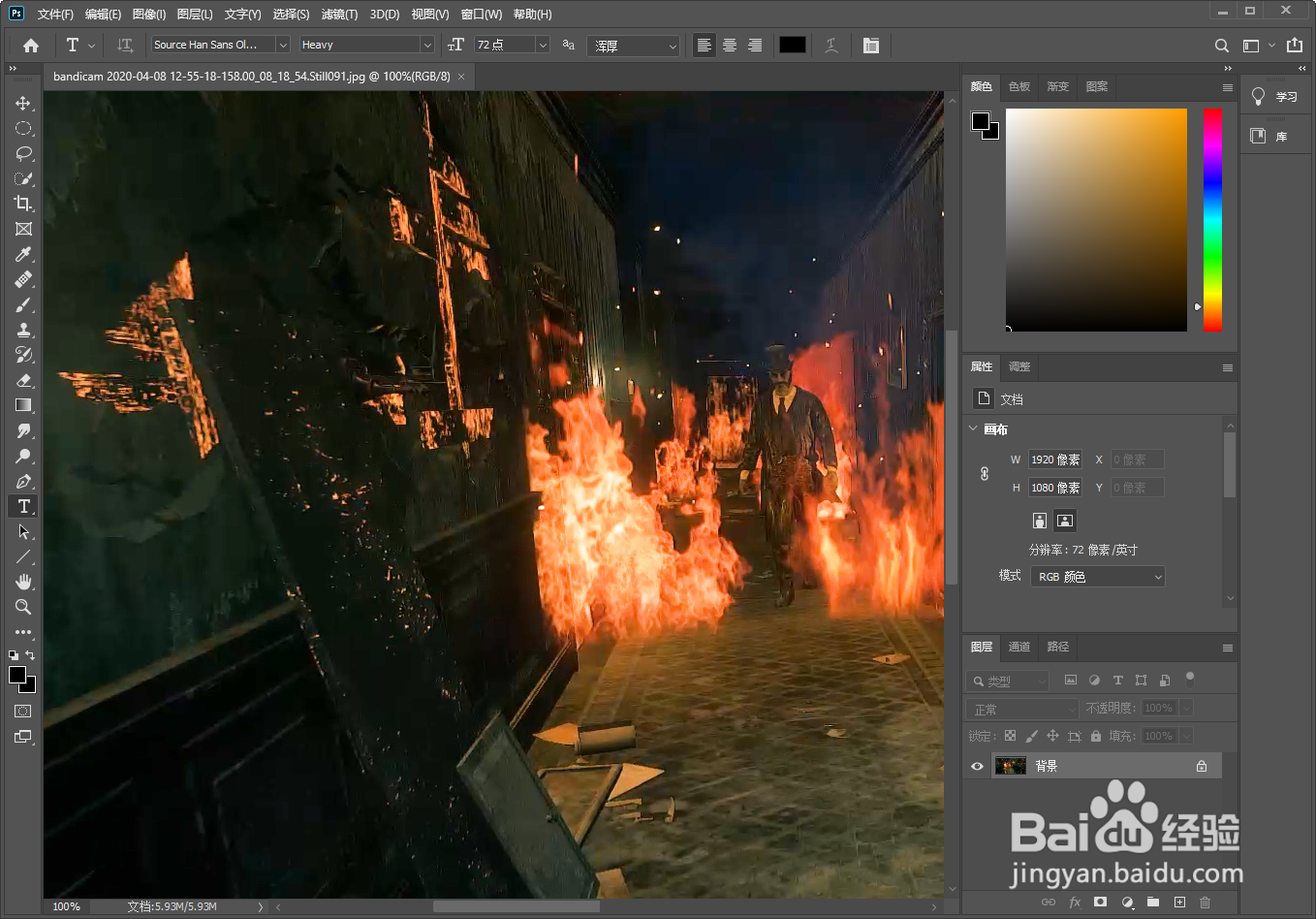Select the Eraser tool
The width and height of the screenshot is (1316, 919).
(23, 380)
